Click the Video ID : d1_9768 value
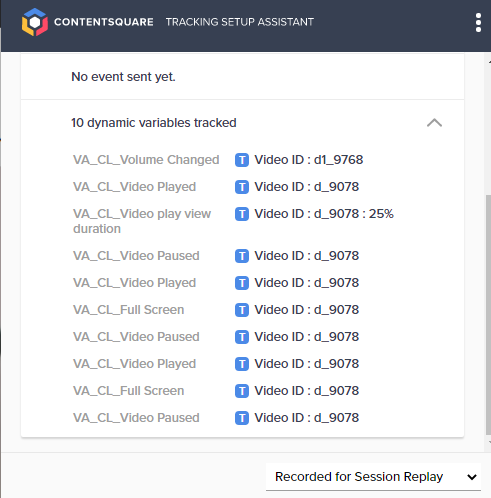 pyautogui.click(x=309, y=160)
